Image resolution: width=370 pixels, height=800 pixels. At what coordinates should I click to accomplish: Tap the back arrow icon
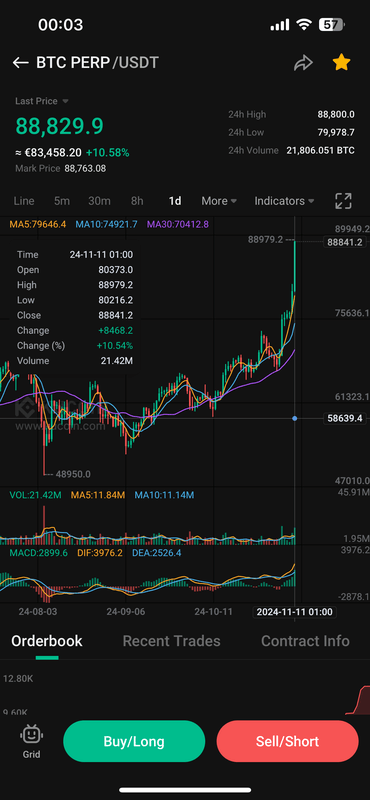(20, 63)
